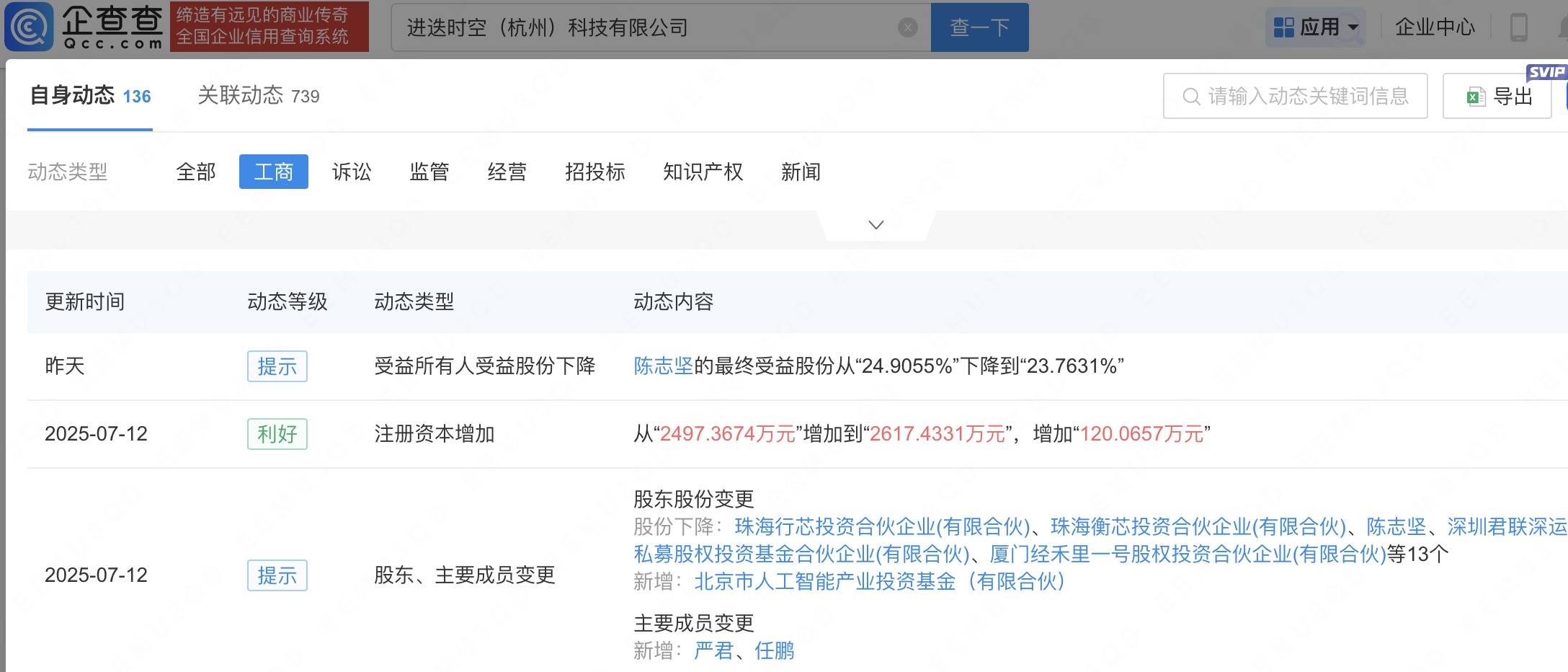Select the 全部 type filter
The width and height of the screenshot is (1568, 672).
pyautogui.click(x=196, y=172)
